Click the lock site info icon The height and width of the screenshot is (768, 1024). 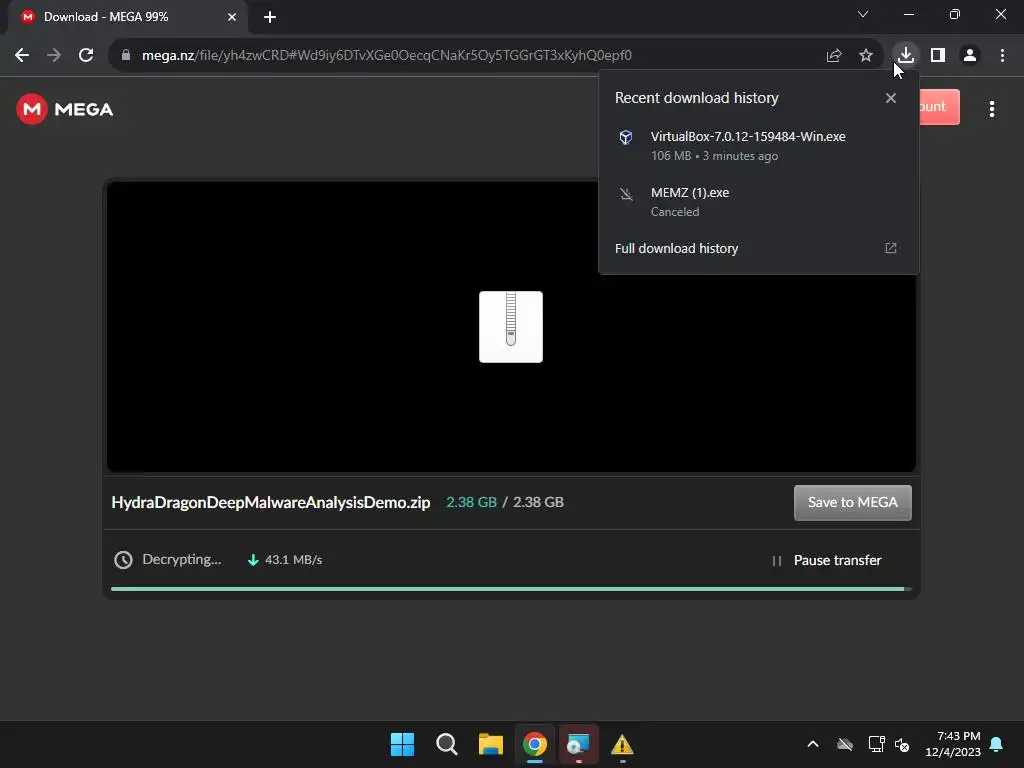tap(126, 56)
